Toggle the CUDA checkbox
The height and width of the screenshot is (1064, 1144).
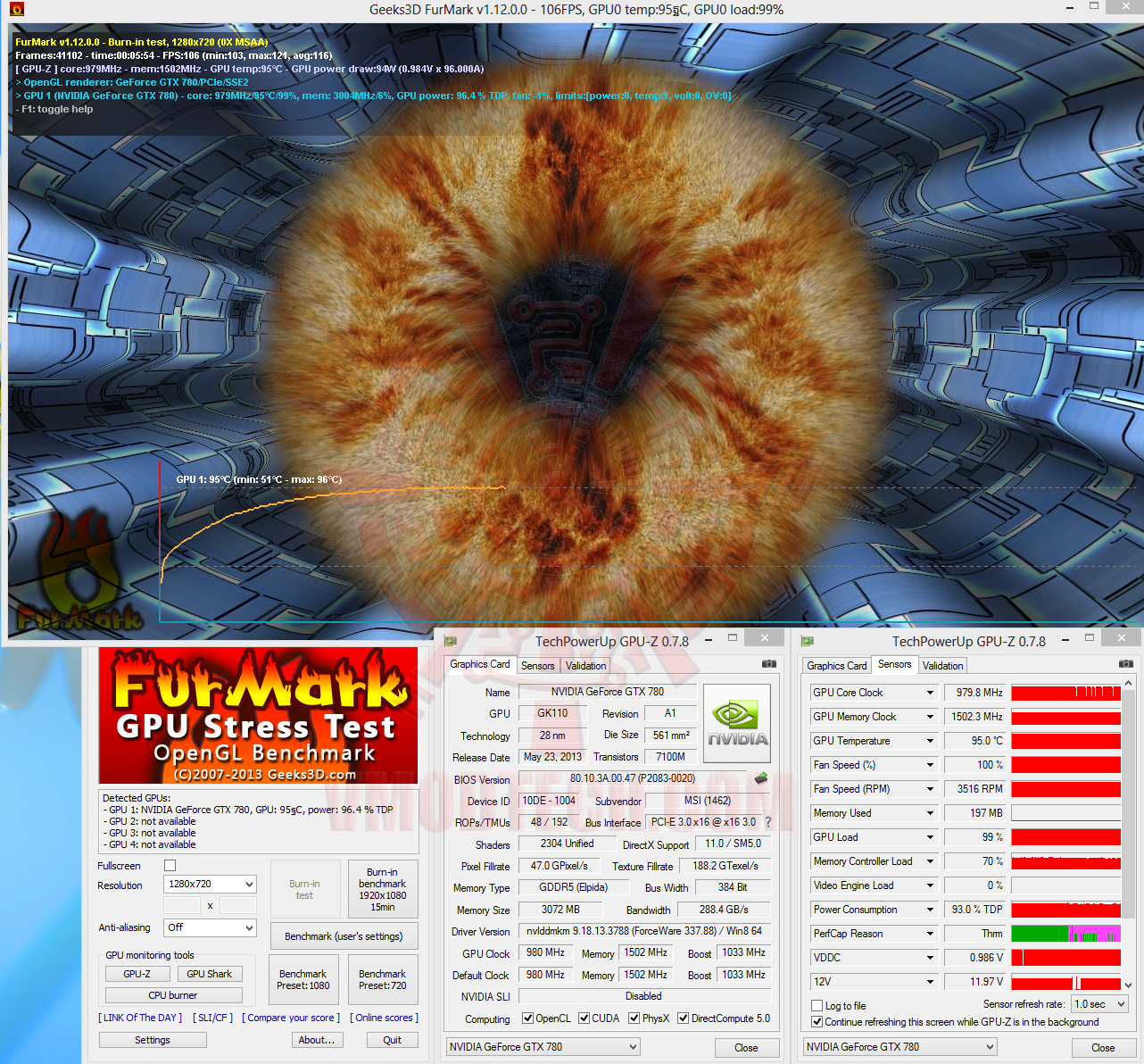pos(584,1018)
